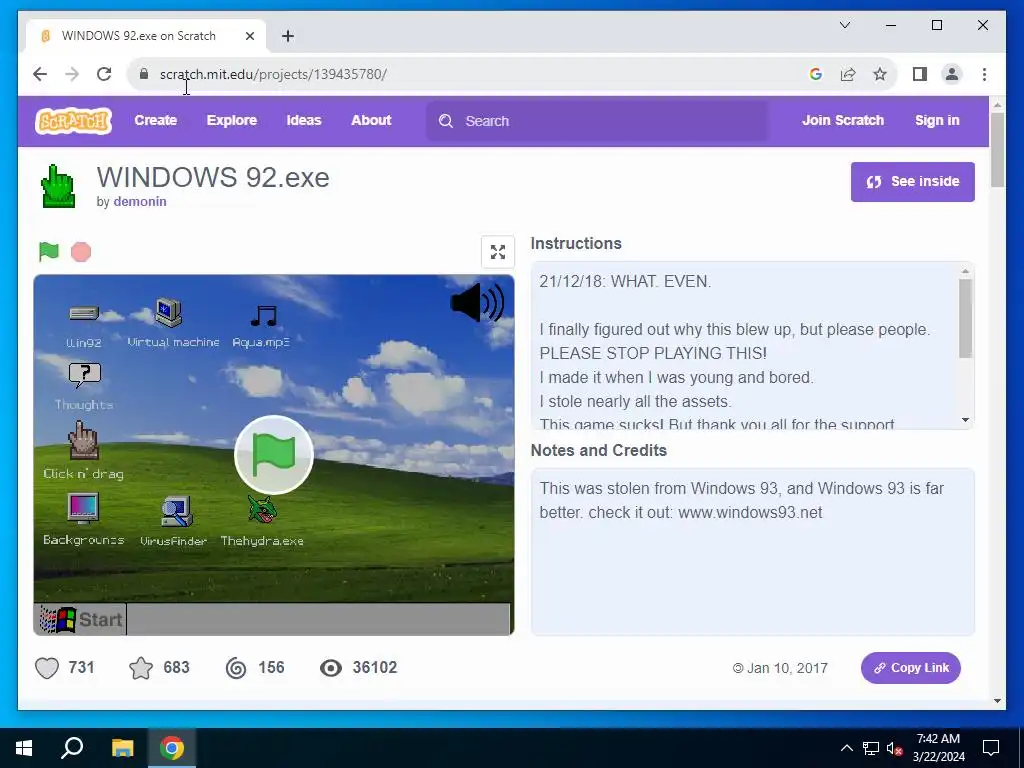
Task: Open the Aqua.mp3 music icon
Action: click(261, 325)
